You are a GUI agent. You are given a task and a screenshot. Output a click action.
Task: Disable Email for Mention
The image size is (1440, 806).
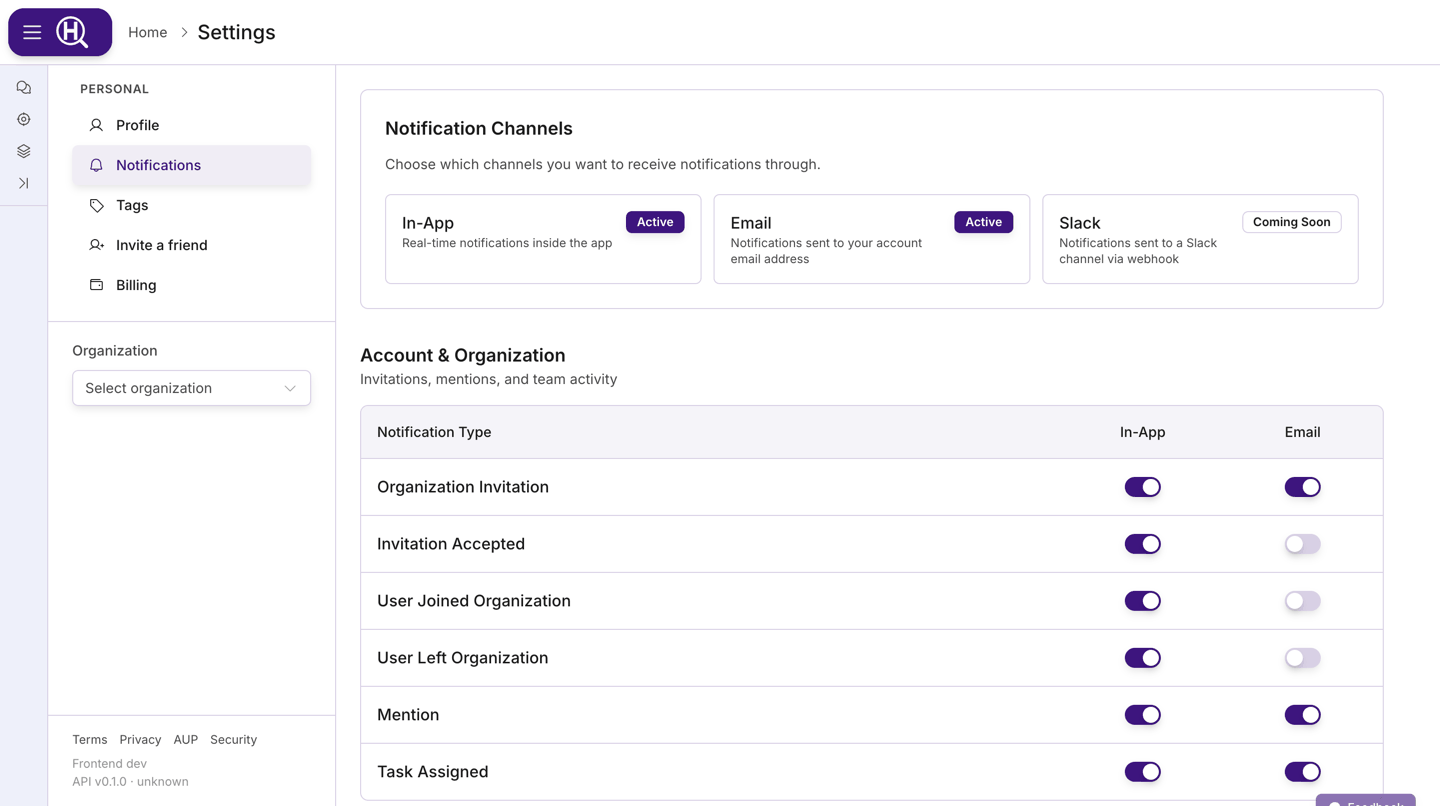[x=1303, y=715]
